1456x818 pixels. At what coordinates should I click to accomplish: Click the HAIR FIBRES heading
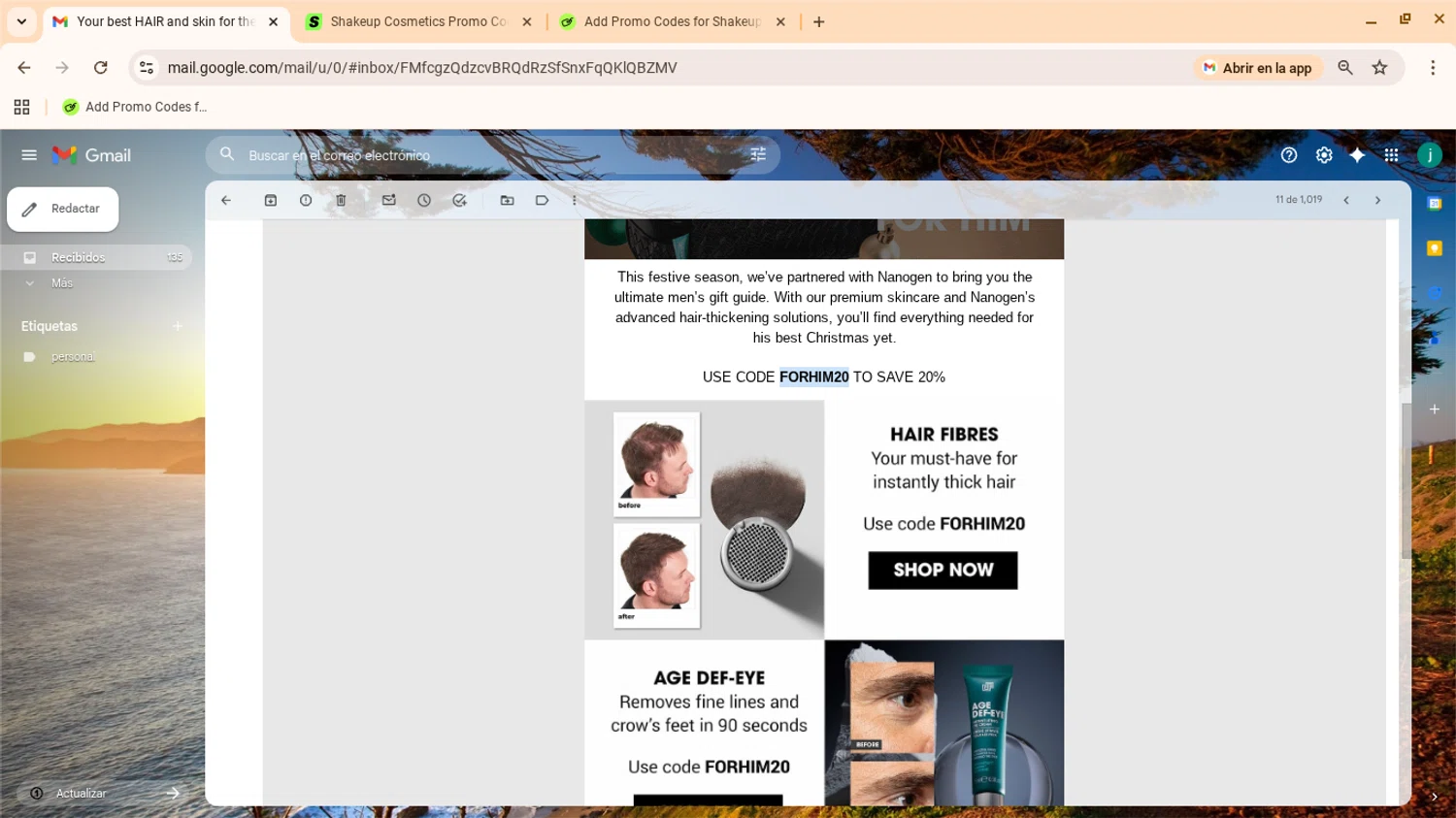[944, 434]
